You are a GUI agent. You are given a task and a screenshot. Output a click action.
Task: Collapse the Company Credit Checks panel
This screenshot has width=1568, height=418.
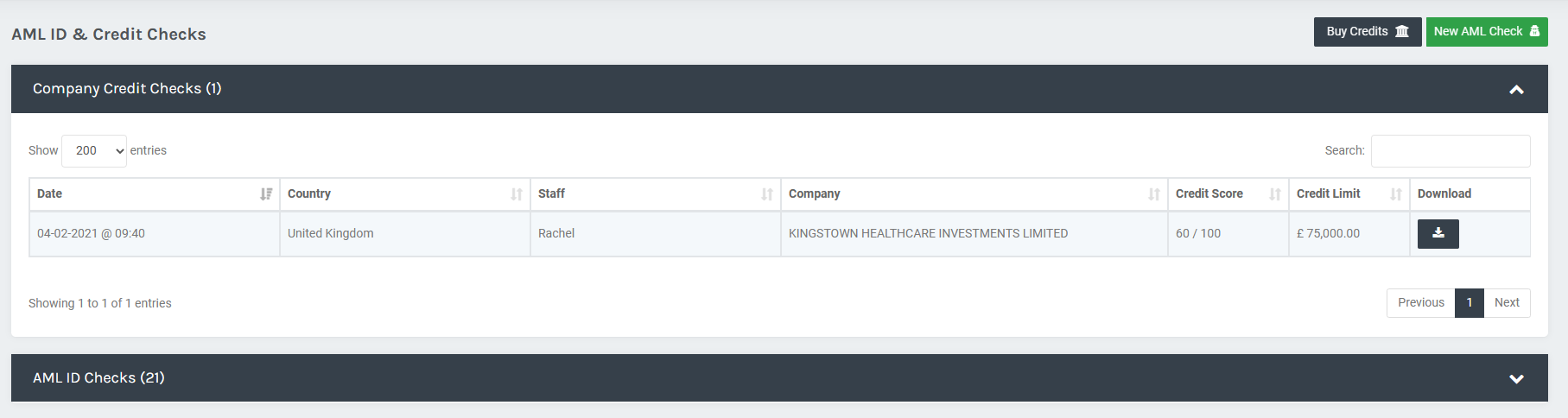(x=1516, y=90)
